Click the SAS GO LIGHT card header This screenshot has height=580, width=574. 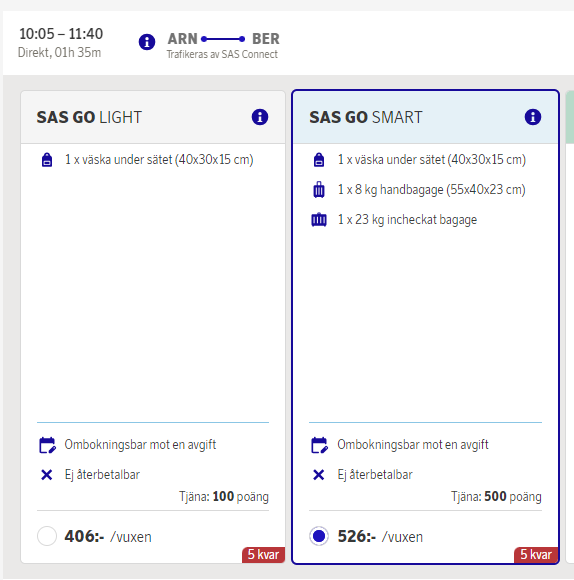(153, 117)
